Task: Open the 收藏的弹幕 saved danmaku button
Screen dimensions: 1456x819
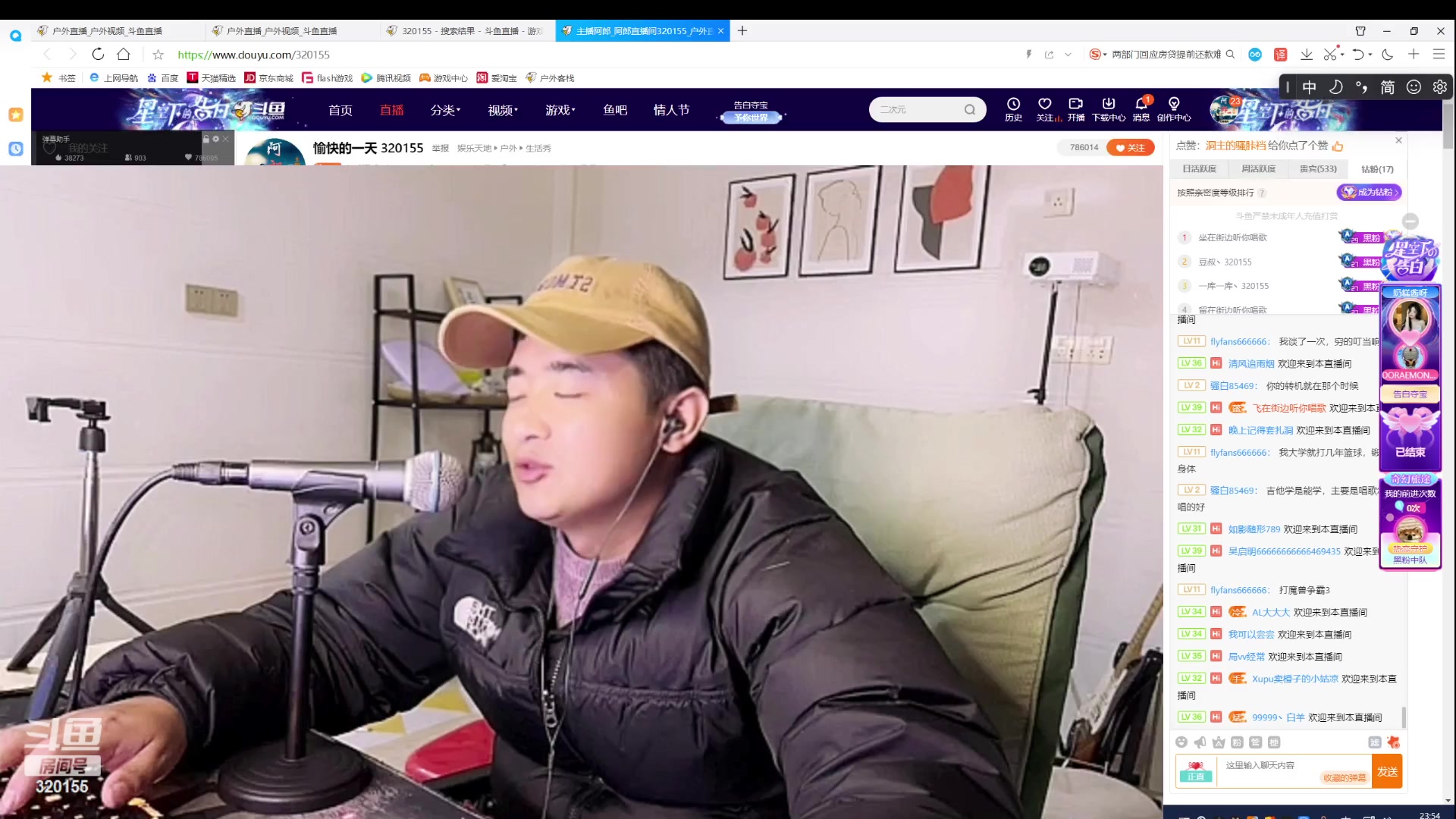Action: tap(1344, 778)
